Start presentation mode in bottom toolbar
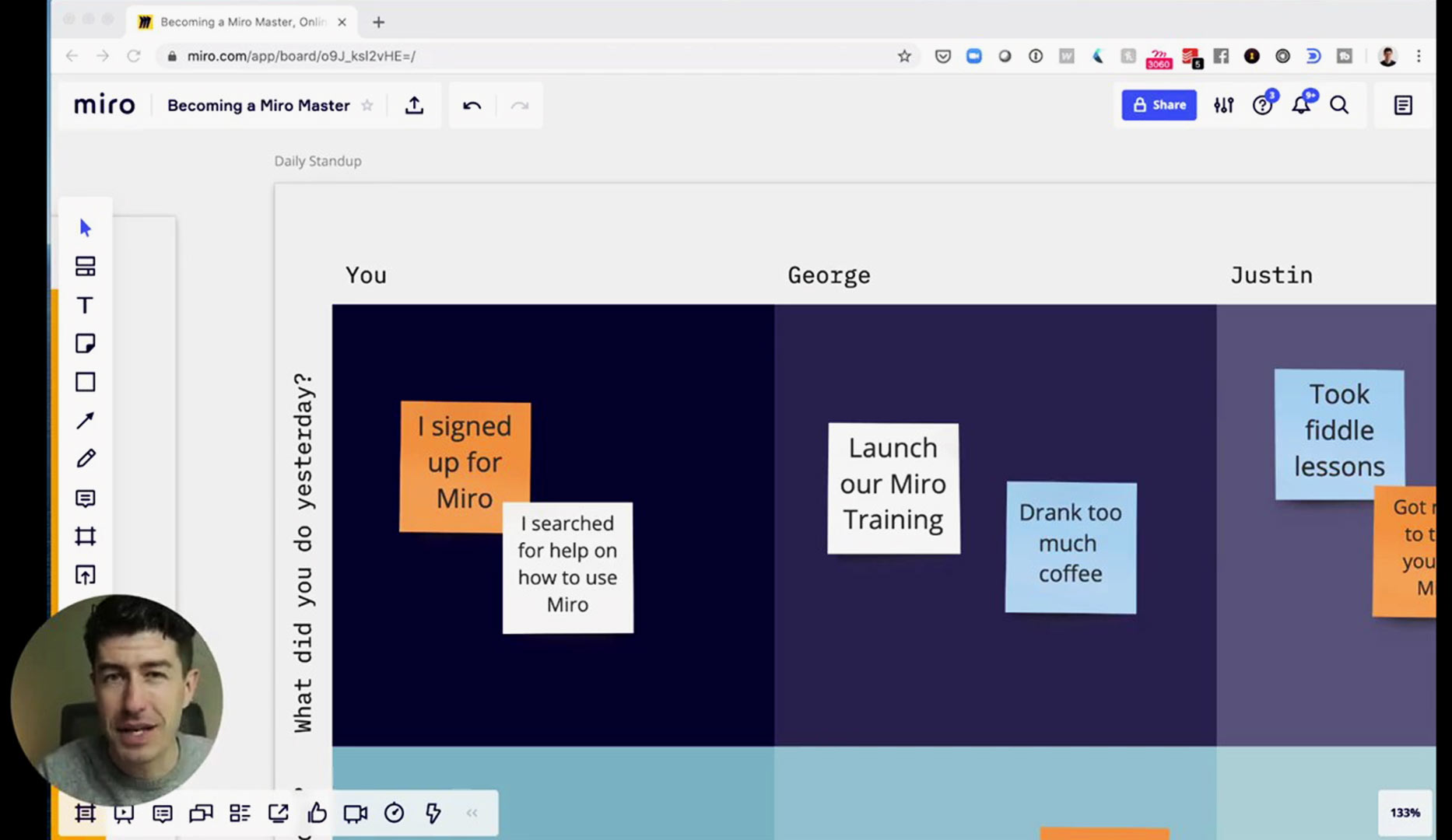The height and width of the screenshot is (840, 1452). point(124,813)
